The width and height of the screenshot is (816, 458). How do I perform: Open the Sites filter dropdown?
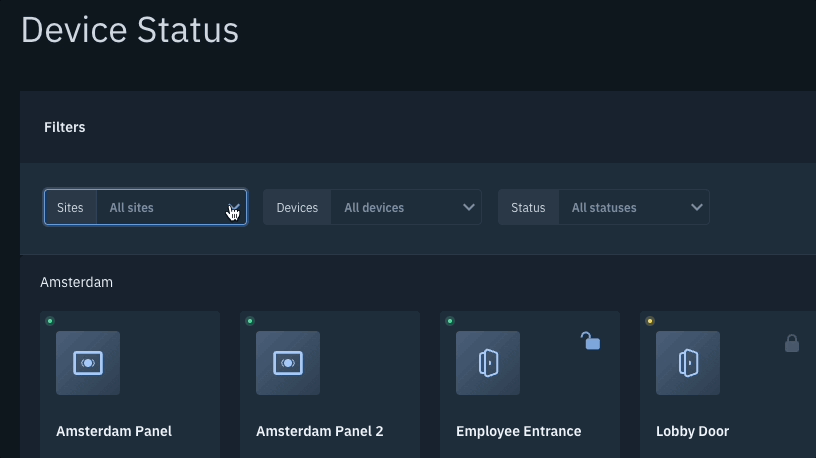146,207
